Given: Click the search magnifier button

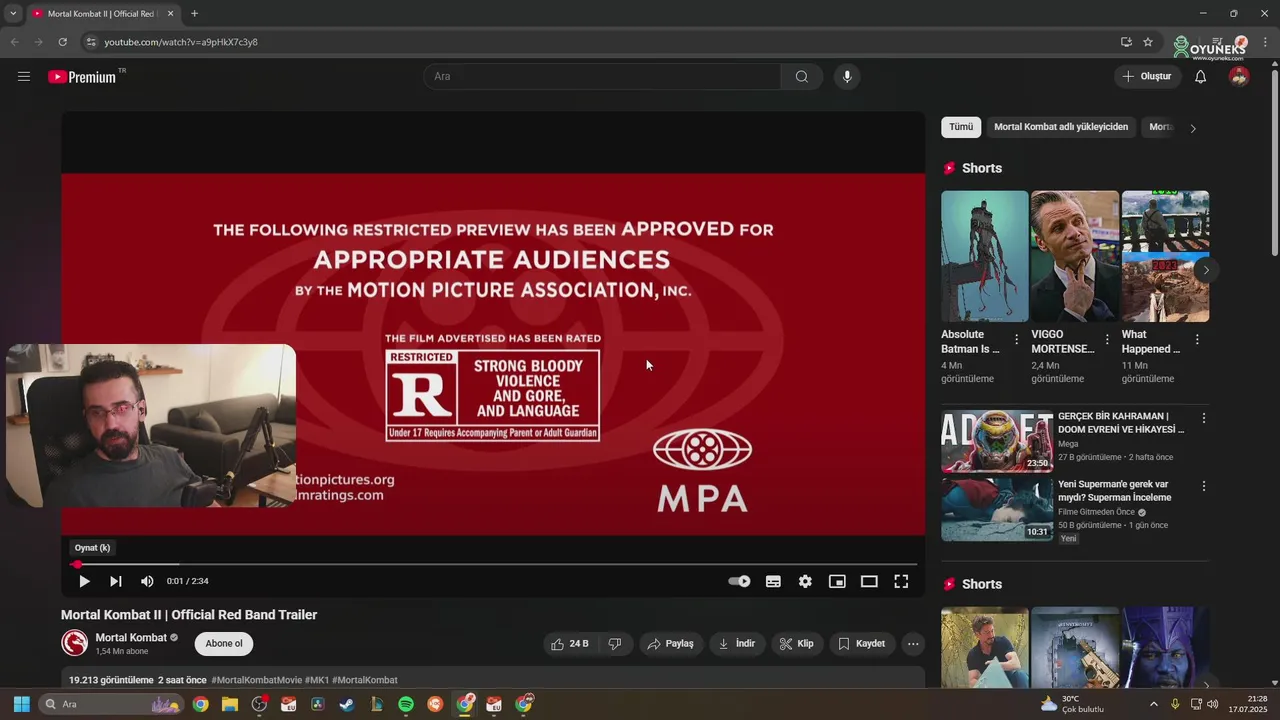Looking at the screenshot, I should [802, 76].
